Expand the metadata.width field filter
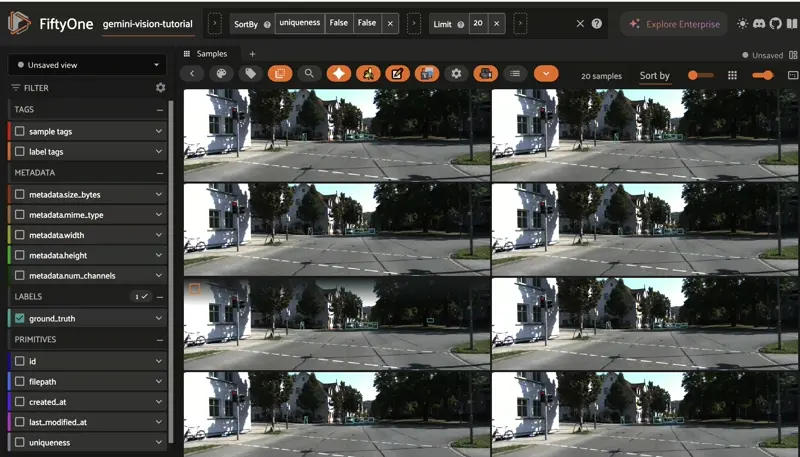The image size is (800, 457). [158, 235]
